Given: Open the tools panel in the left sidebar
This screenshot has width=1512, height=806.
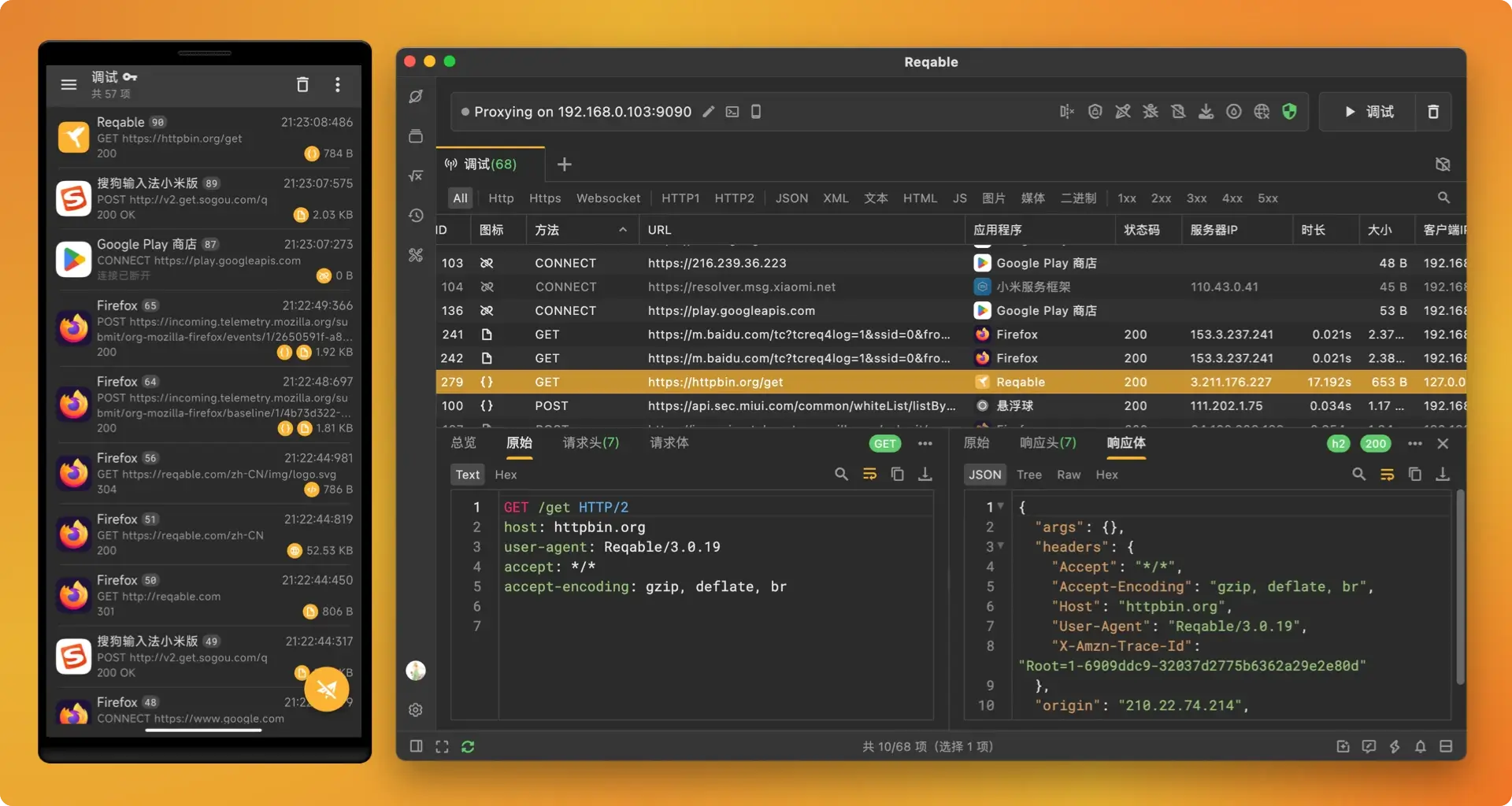Looking at the screenshot, I should (x=415, y=255).
